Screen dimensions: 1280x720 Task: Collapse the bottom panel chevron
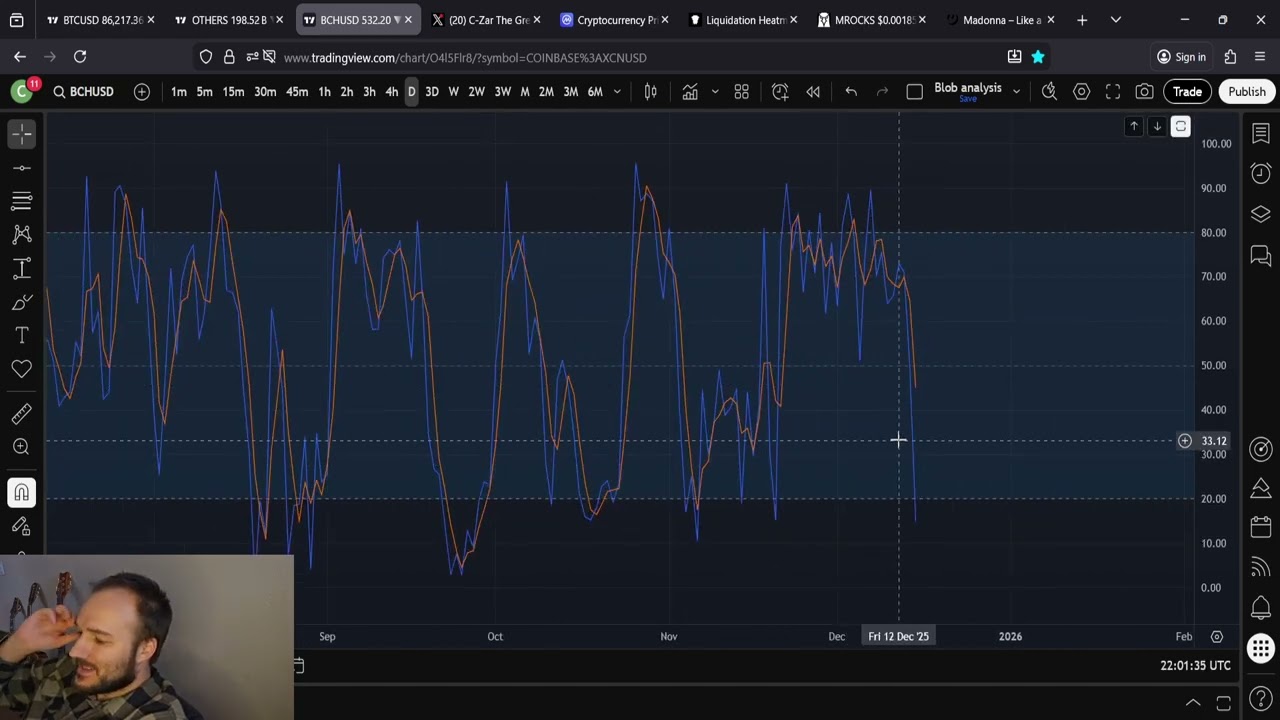coord(1193,702)
